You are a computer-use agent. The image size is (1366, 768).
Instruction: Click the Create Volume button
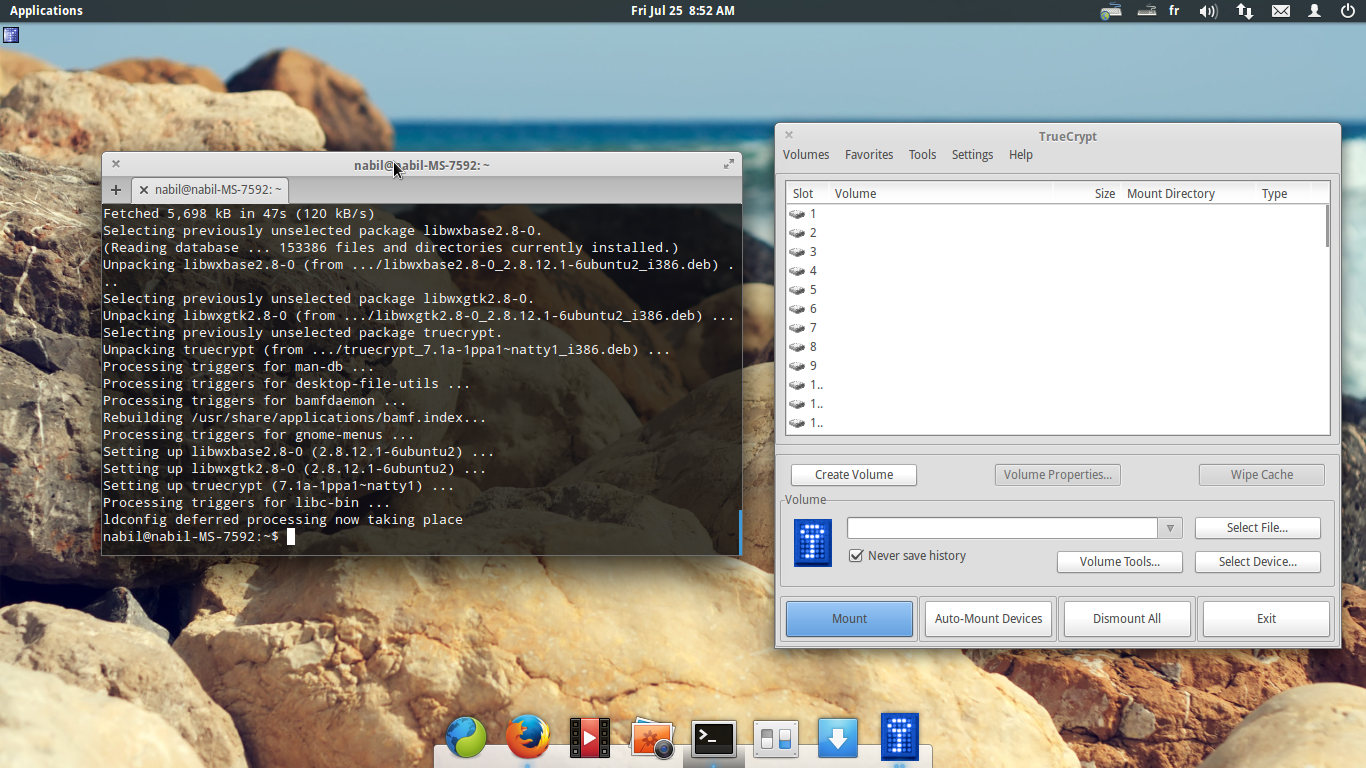854,475
